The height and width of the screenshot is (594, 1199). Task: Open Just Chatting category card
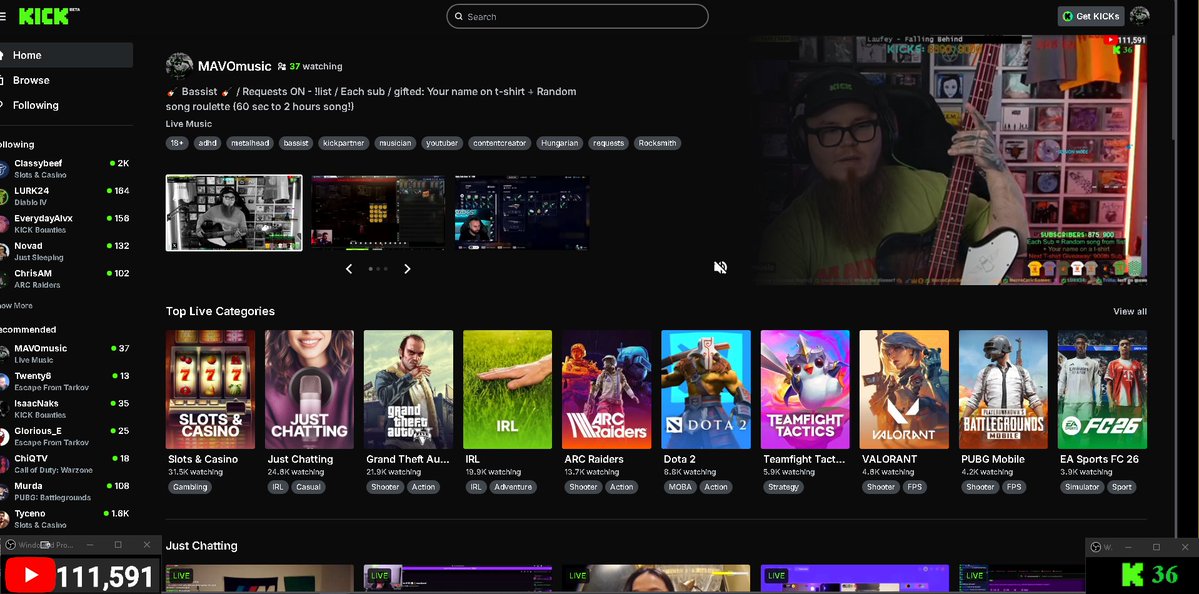coord(310,389)
